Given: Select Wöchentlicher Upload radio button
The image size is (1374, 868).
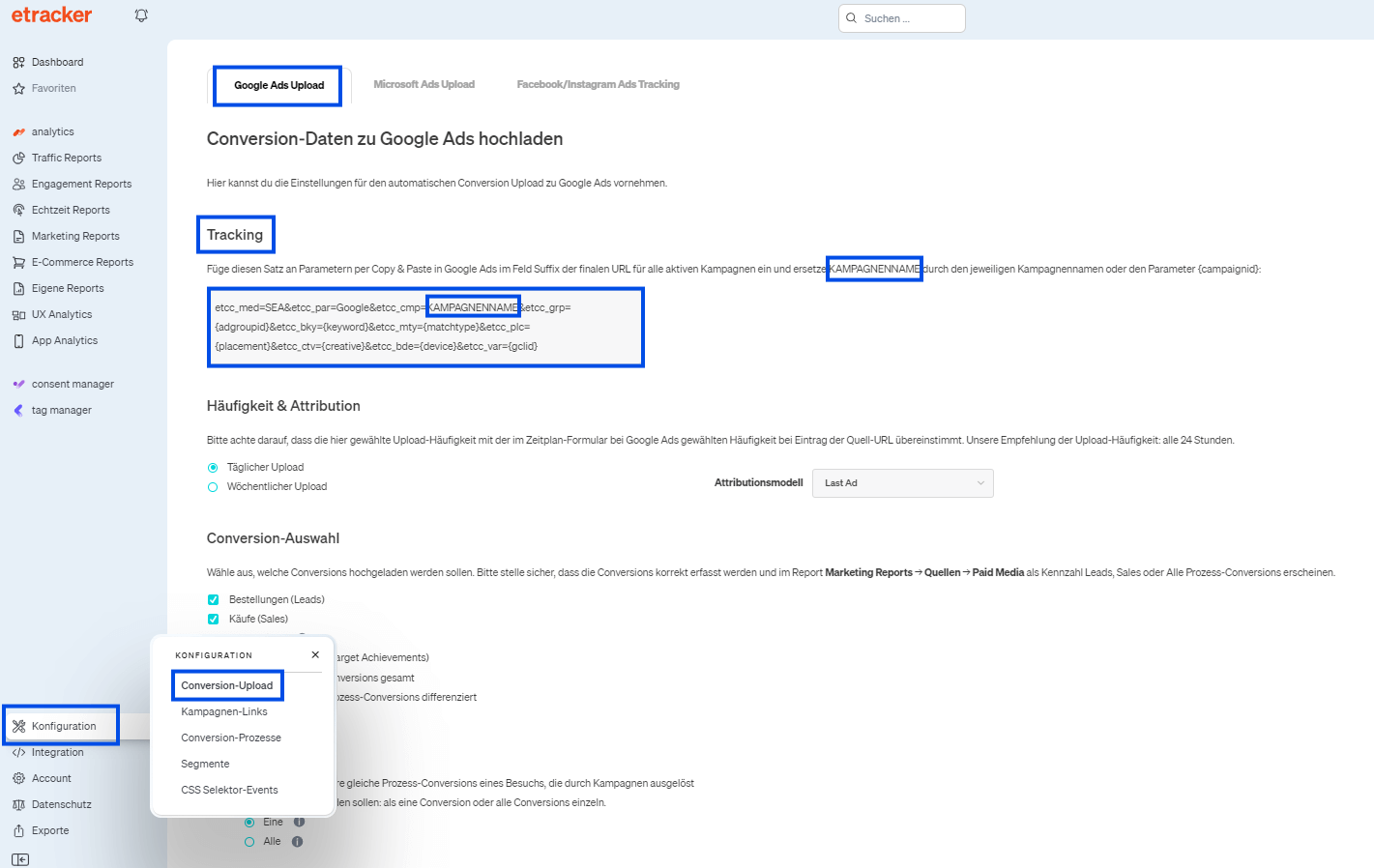Looking at the screenshot, I should tap(213, 487).
